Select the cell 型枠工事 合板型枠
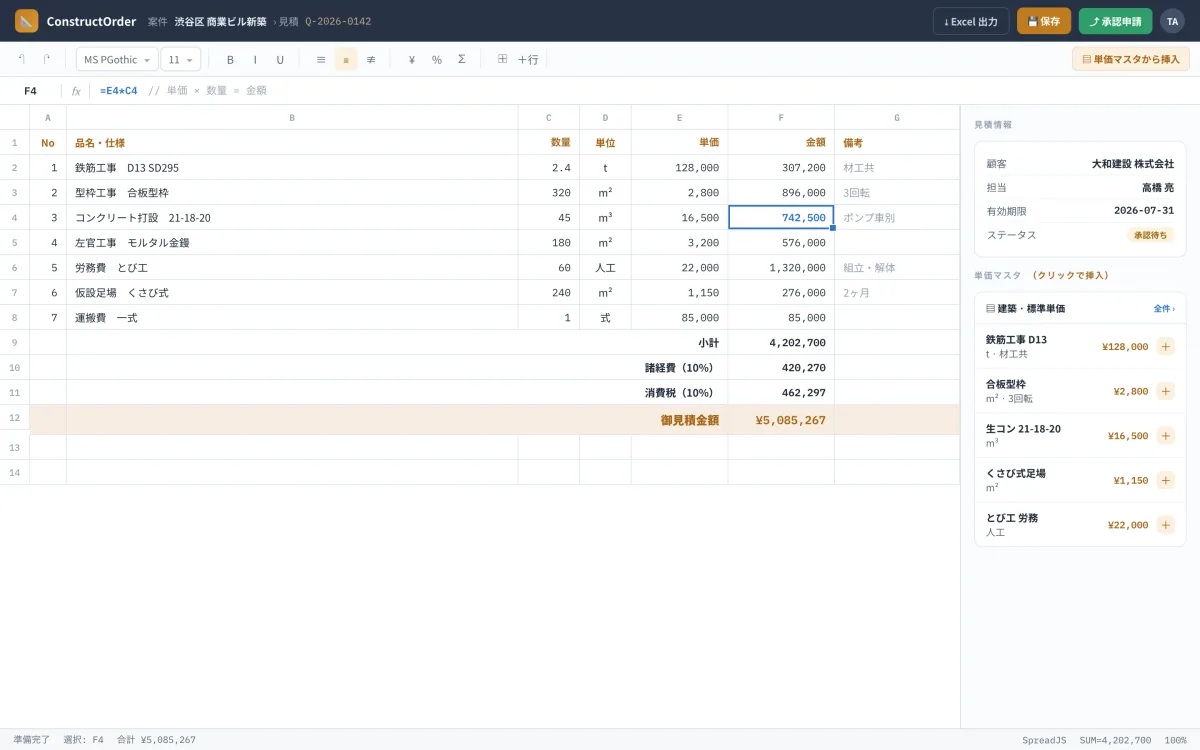Viewport: 1200px width, 750px height. [x=292, y=192]
